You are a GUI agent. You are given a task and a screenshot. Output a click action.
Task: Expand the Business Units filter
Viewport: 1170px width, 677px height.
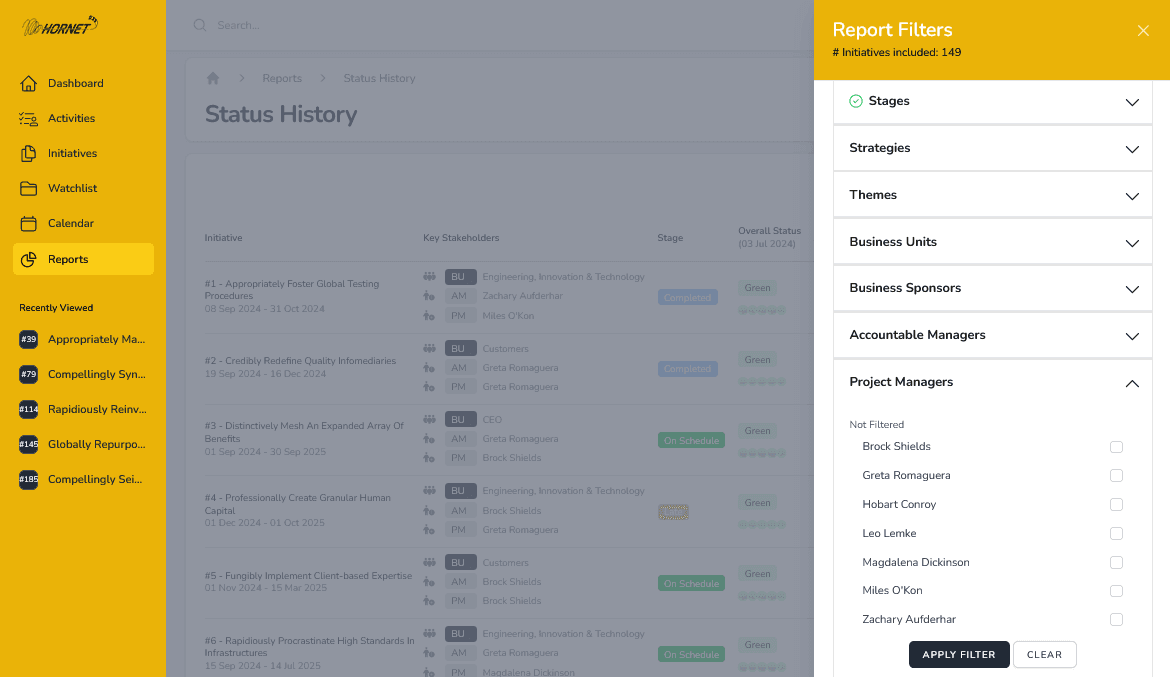pos(992,242)
